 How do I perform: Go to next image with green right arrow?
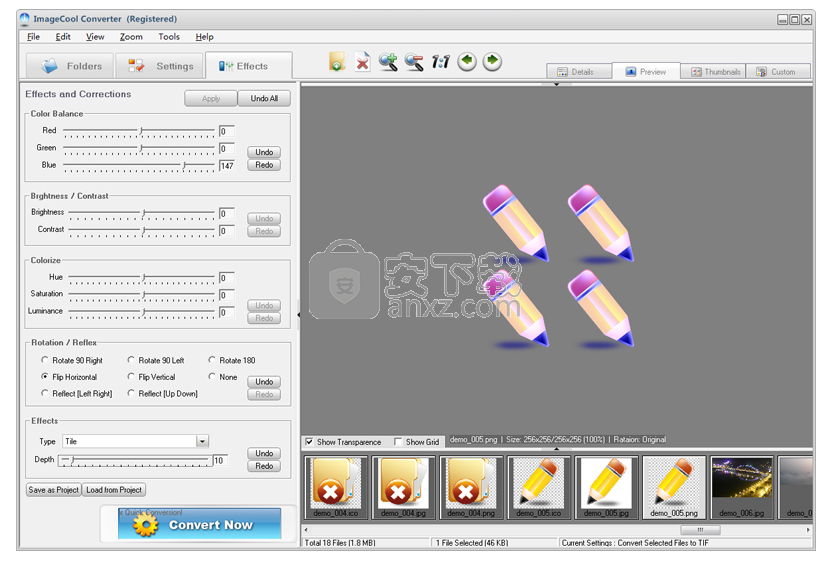click(493, 61)
